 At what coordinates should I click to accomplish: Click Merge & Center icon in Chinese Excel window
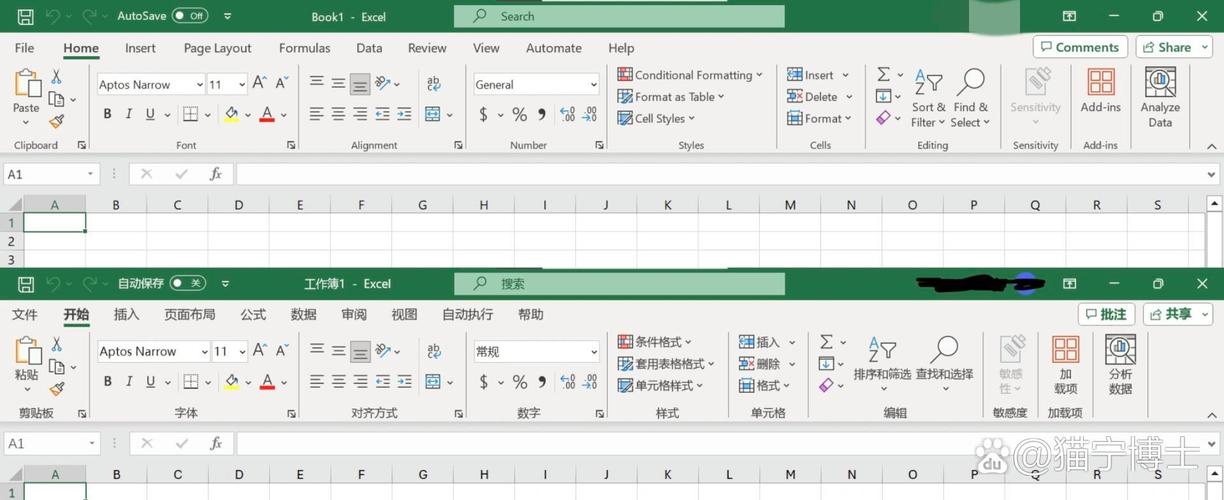pyautogui.click(x=433, y=381)
